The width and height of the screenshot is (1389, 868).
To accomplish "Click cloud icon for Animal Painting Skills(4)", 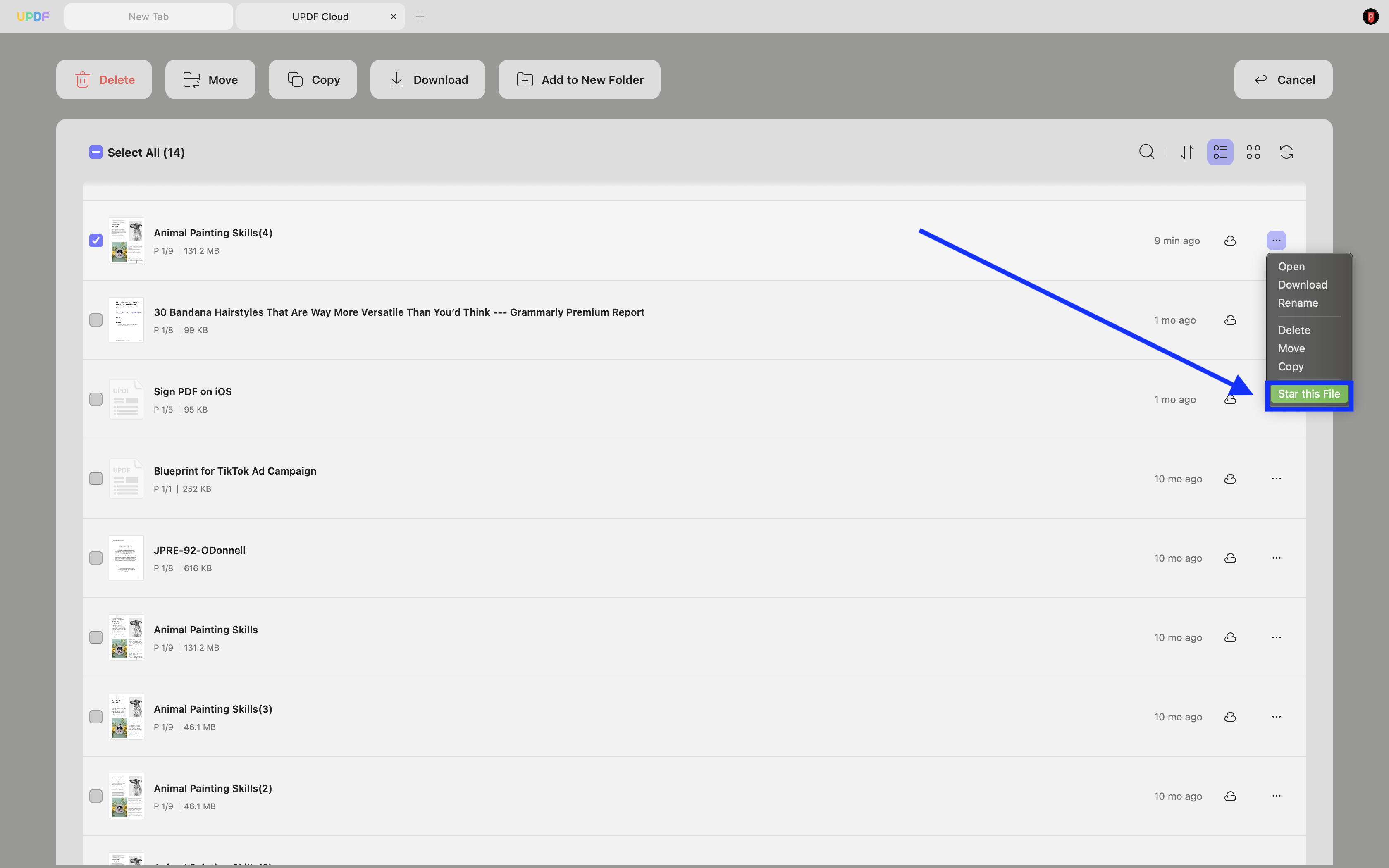I will pyautogui.click(x=1230, y=241).
